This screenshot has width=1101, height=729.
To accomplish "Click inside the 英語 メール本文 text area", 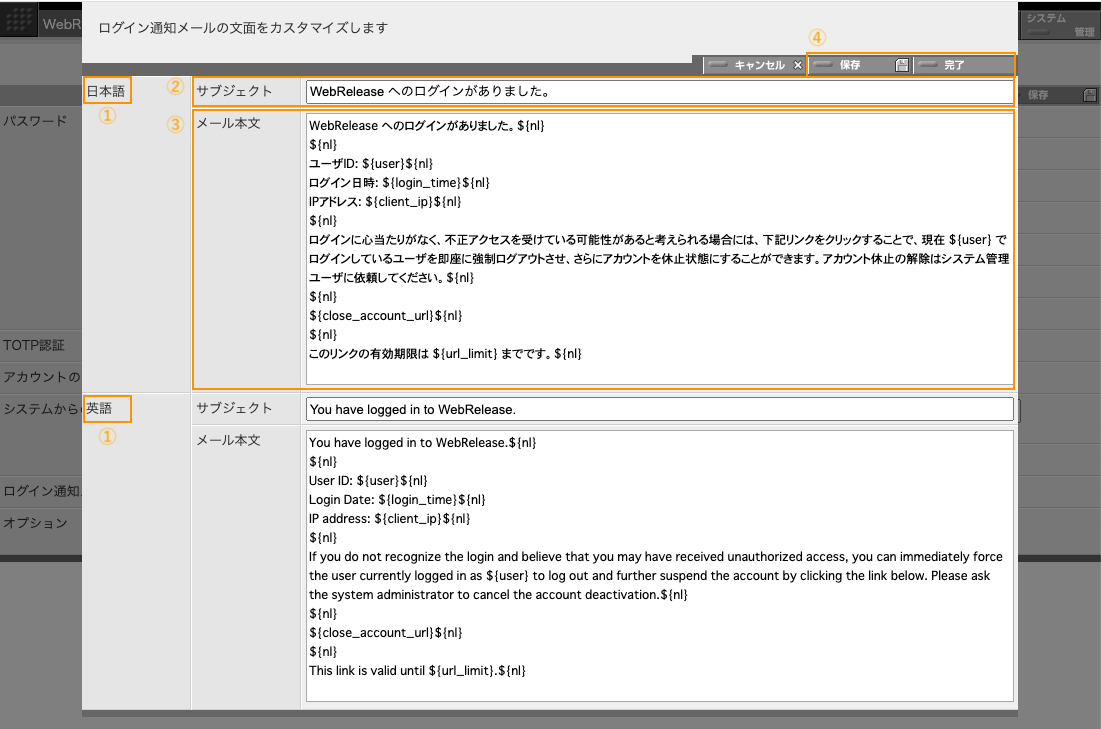I will point(658,565).
